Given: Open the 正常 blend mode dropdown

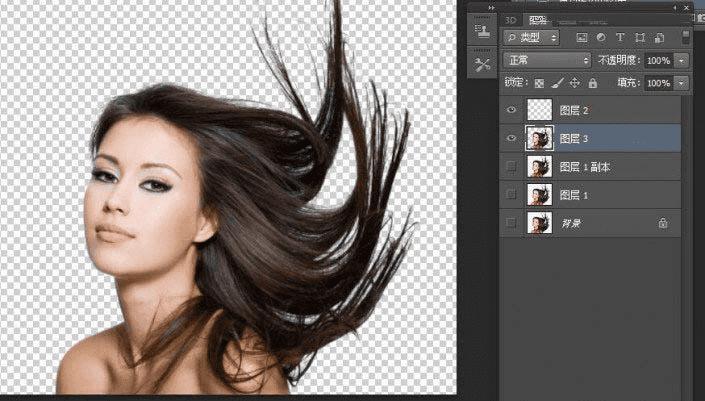Looking at the screenshot, I should tap(547, 60).
